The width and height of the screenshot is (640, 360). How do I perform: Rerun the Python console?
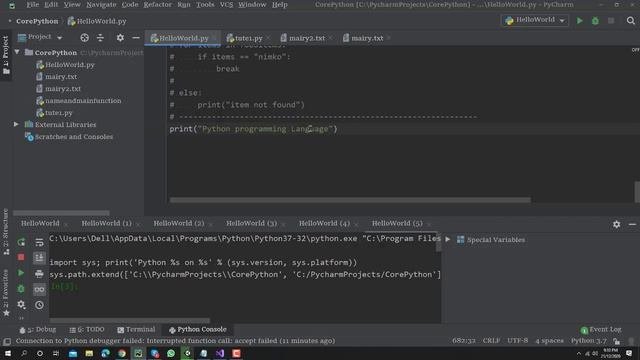(21, 242)
